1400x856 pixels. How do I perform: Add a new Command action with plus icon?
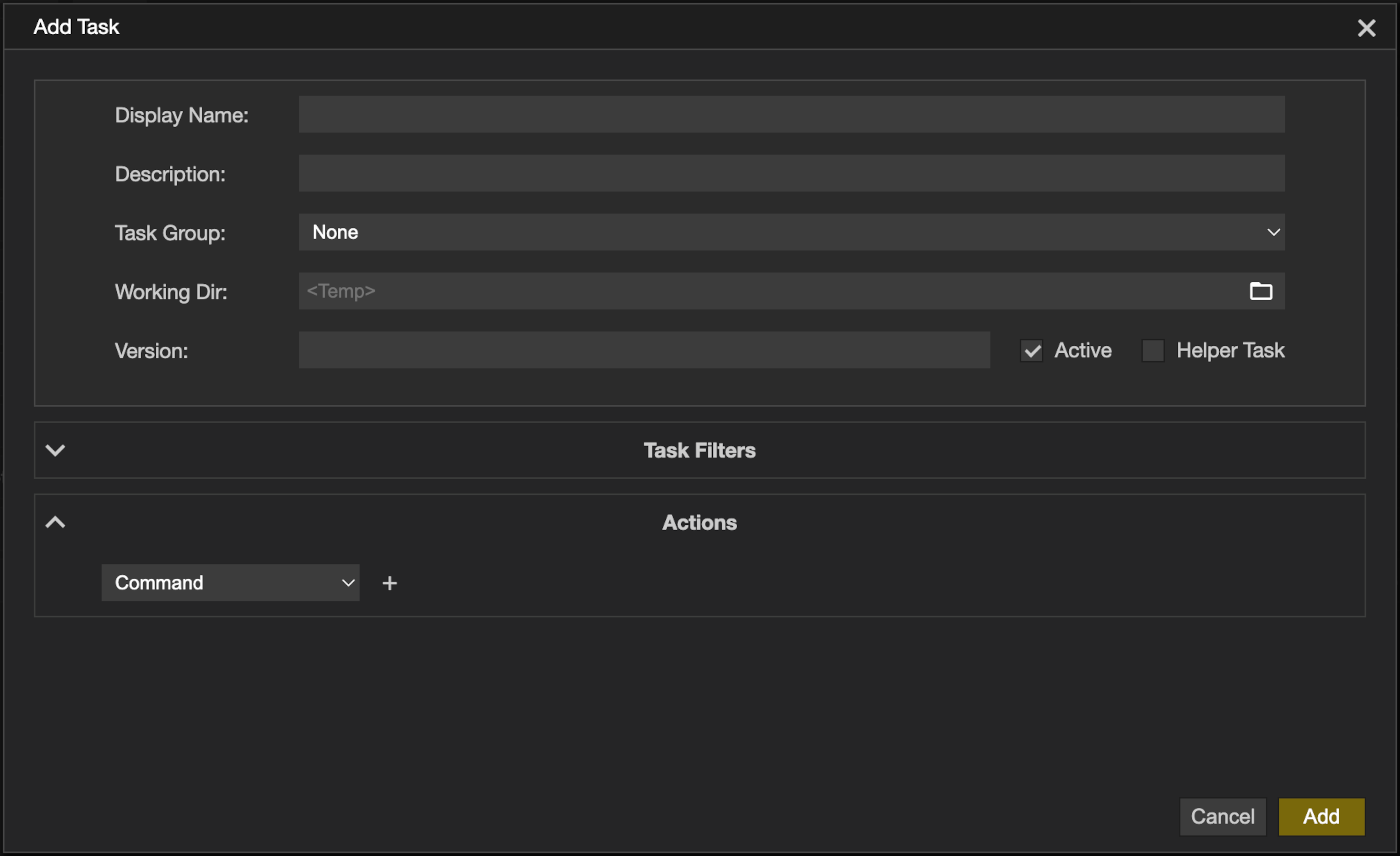390,583
